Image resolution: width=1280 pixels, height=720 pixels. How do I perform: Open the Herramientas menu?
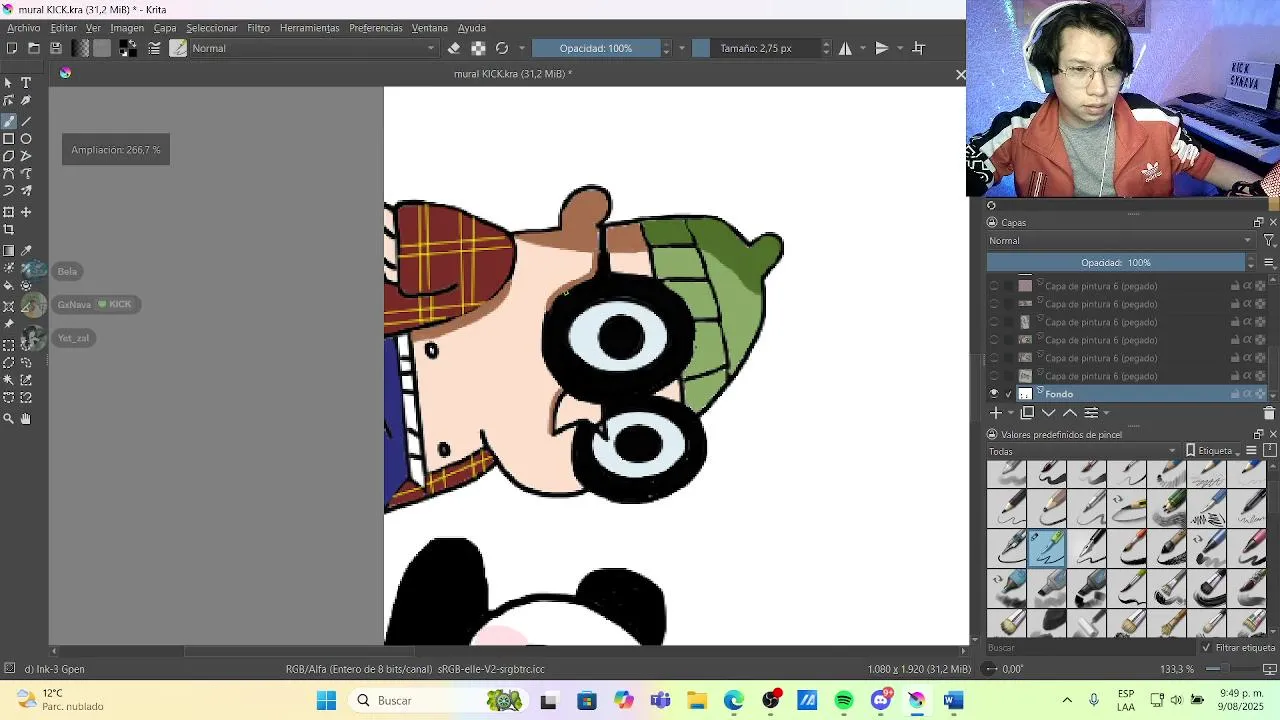coord(310,28)
